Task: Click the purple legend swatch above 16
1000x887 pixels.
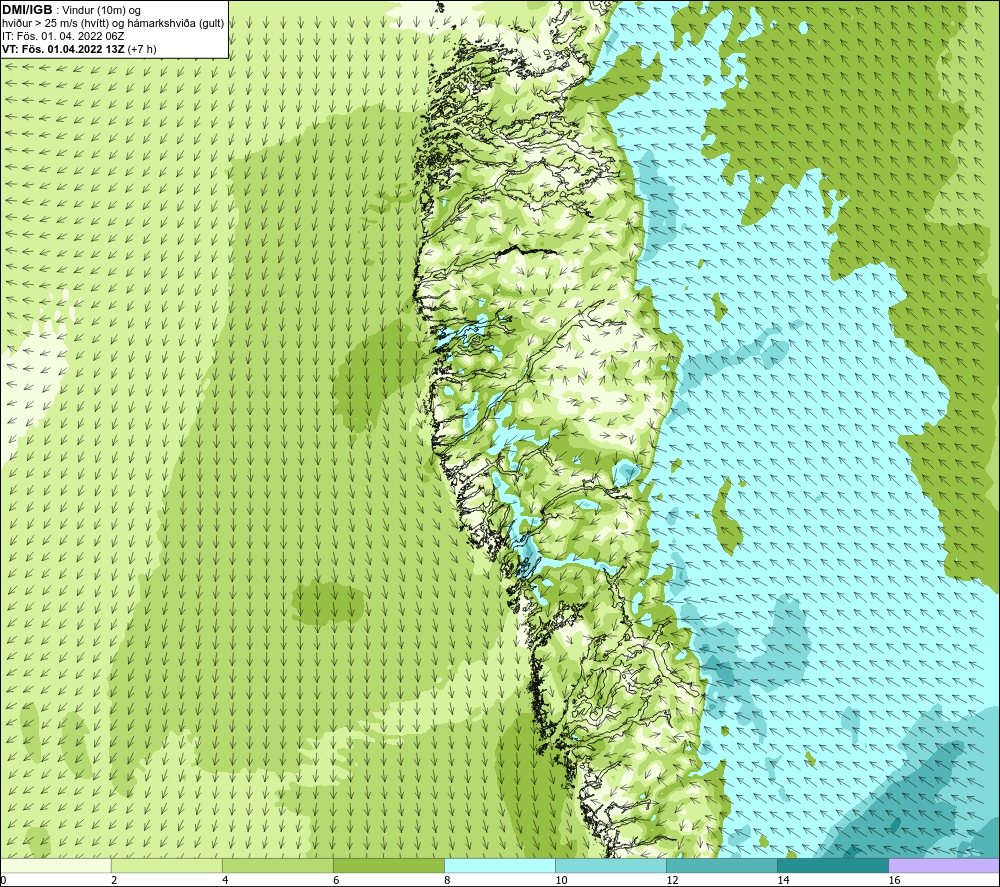Action: coord(944,866)
